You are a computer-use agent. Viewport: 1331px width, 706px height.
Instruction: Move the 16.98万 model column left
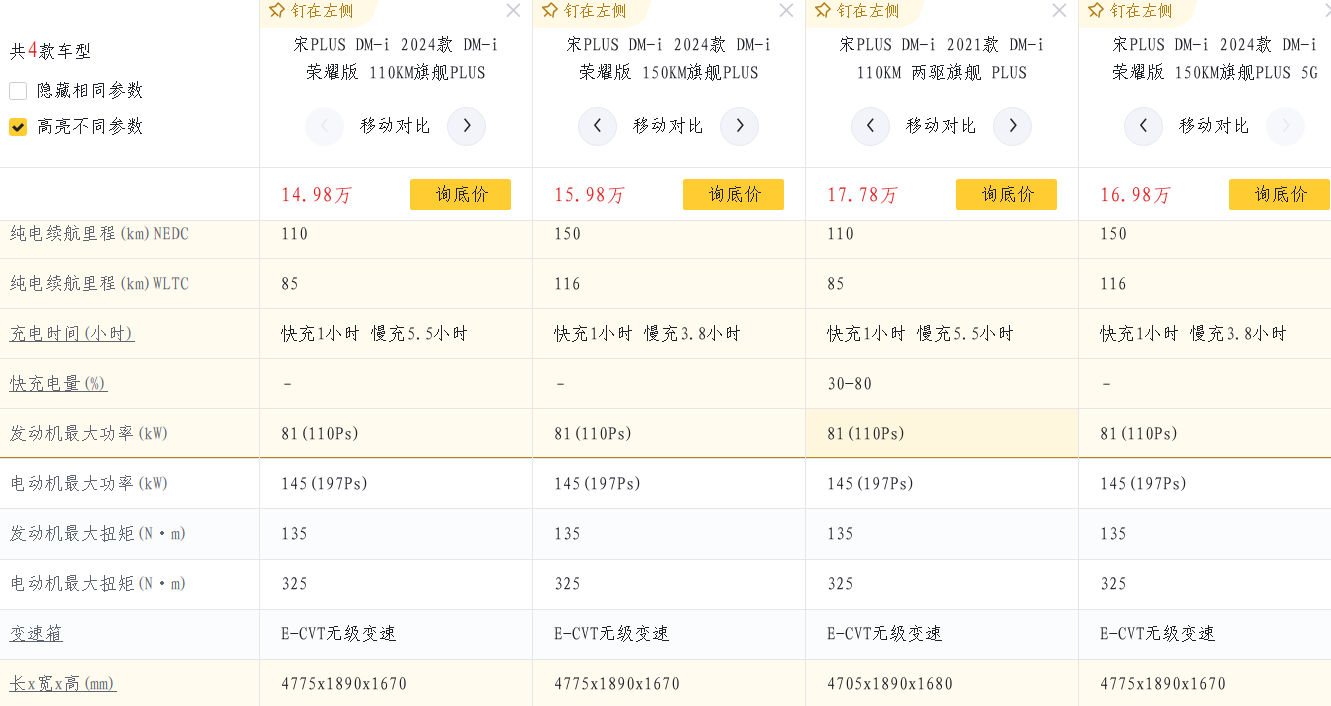point(1143,126)
